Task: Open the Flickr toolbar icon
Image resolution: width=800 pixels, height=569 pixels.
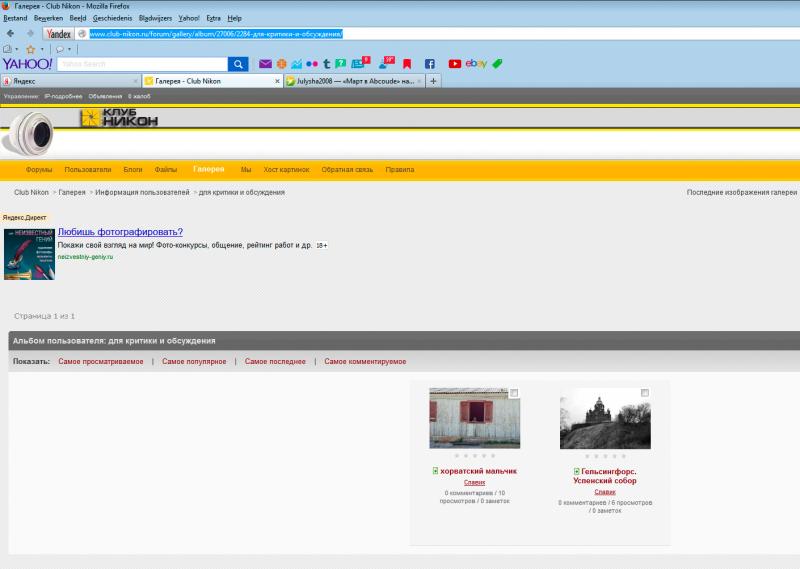Action: pyautogui.click(x=312, y=64)
